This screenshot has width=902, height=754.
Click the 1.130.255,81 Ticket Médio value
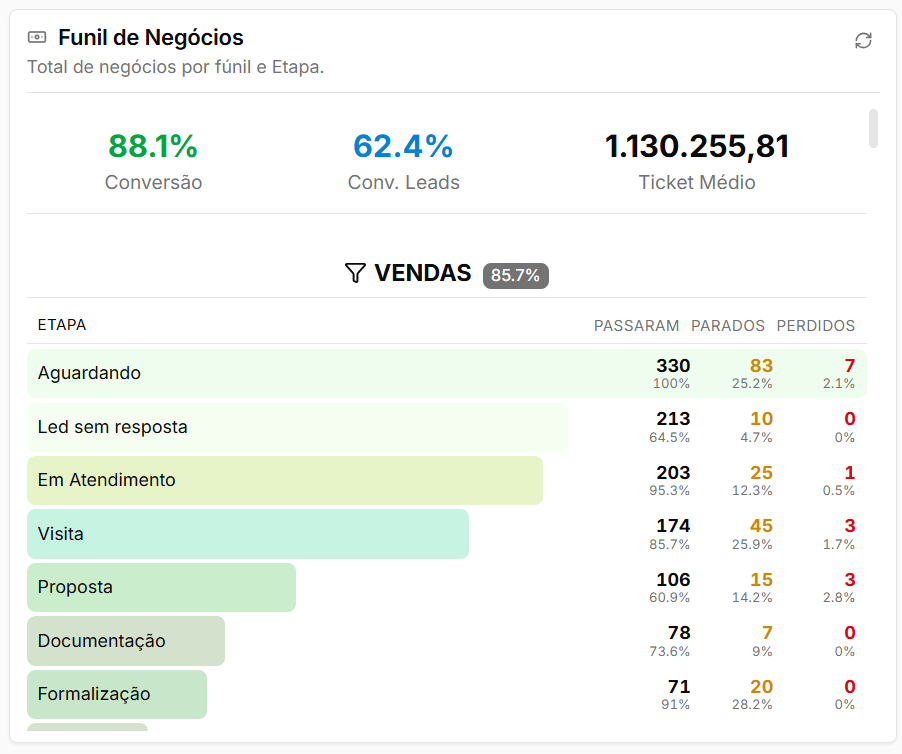click(x=697, y=146)
